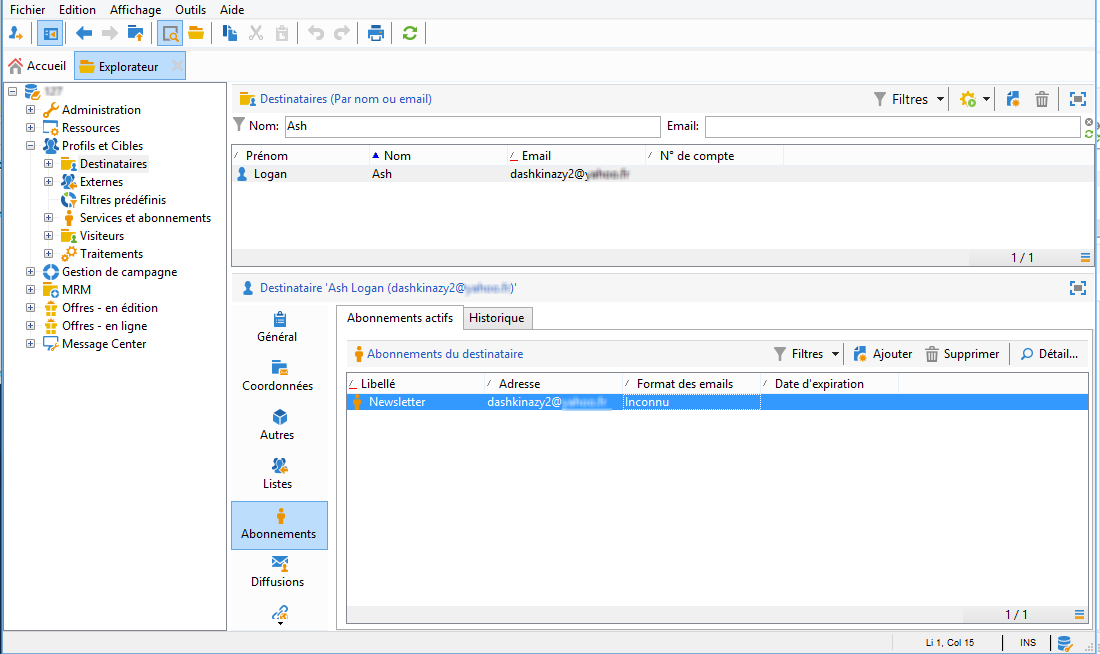Maximize the recipients list panel

coord(1078,99)
